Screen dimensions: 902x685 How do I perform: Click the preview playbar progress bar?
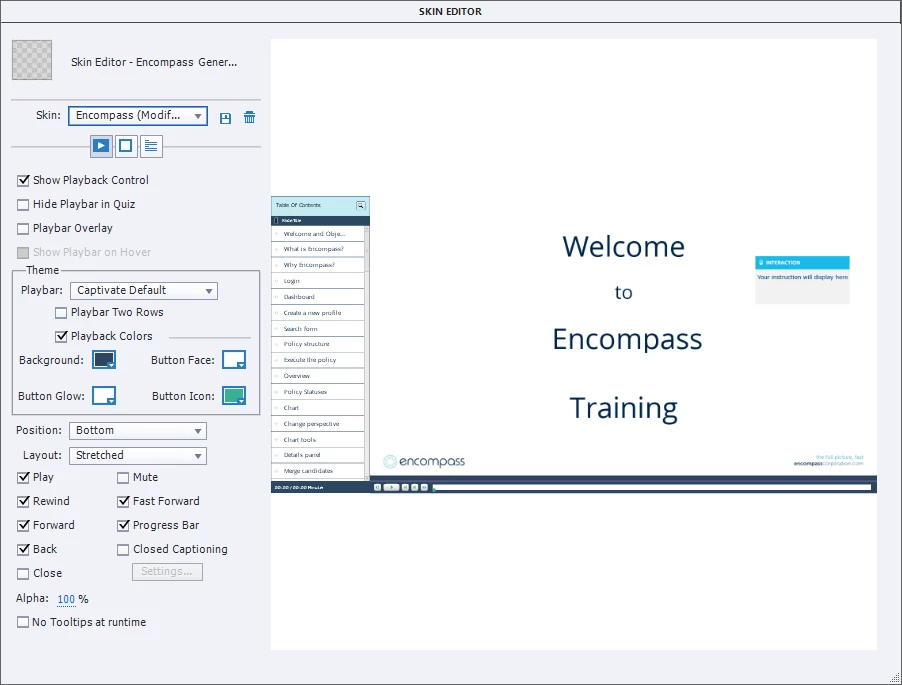[x=652, y=487]
